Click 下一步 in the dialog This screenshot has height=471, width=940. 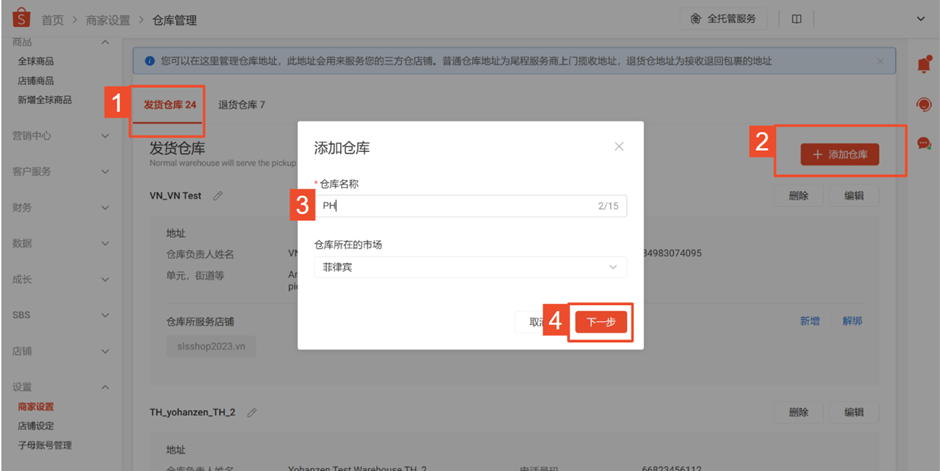tap(601, 322)
